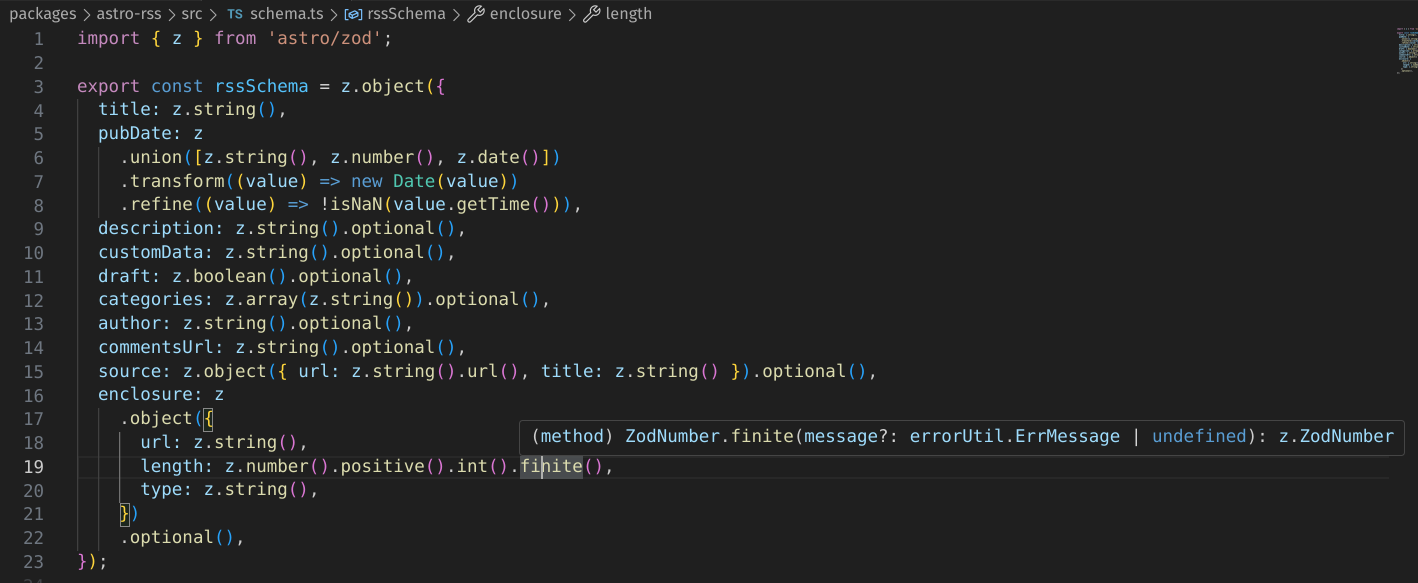Click the undefined keyword in the hover tooltip
Screen dimensions: 1418x583
[1199, 436]
